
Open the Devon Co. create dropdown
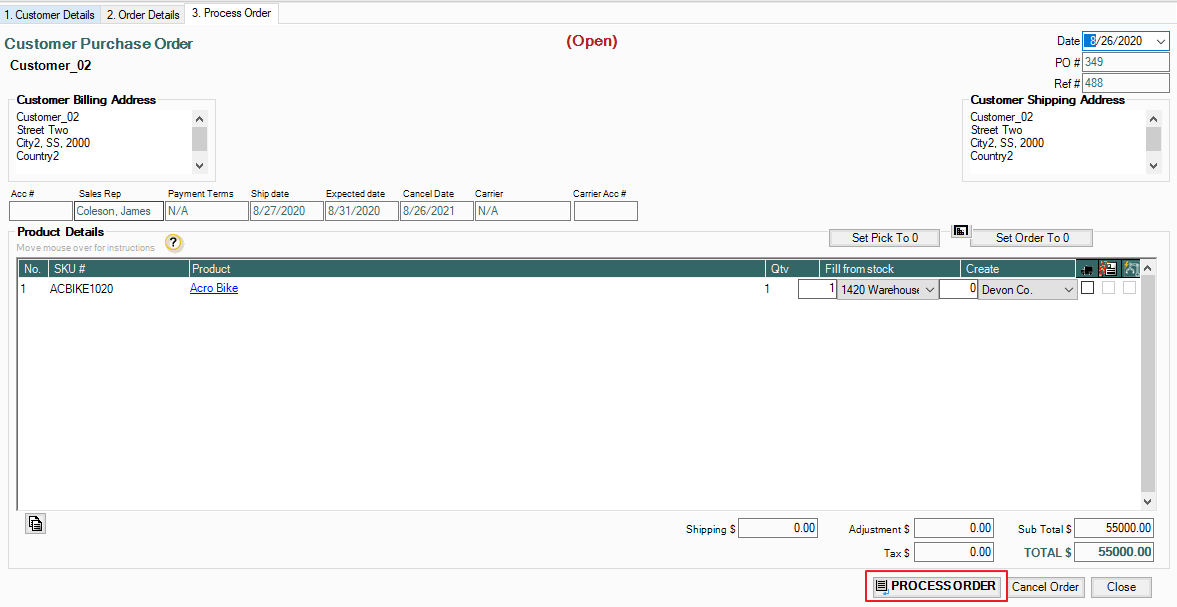pyautogui.click(x=1069, y=289)
